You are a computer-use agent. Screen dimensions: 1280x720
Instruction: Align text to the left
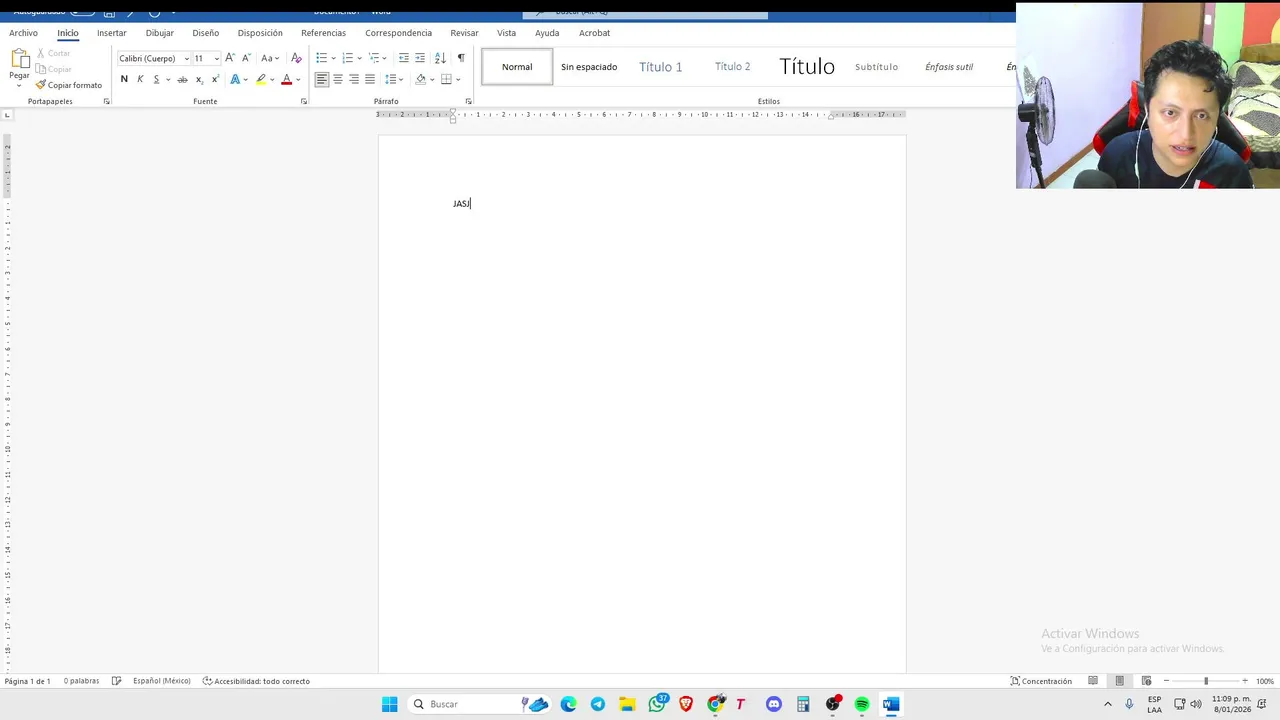322,79
